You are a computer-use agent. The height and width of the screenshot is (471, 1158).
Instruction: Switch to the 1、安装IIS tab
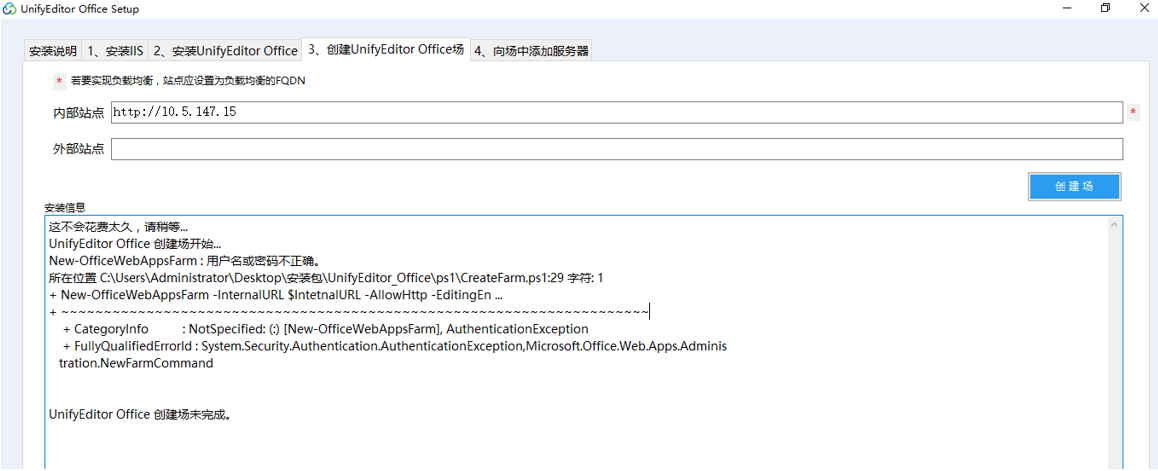[x=114, y=52]
